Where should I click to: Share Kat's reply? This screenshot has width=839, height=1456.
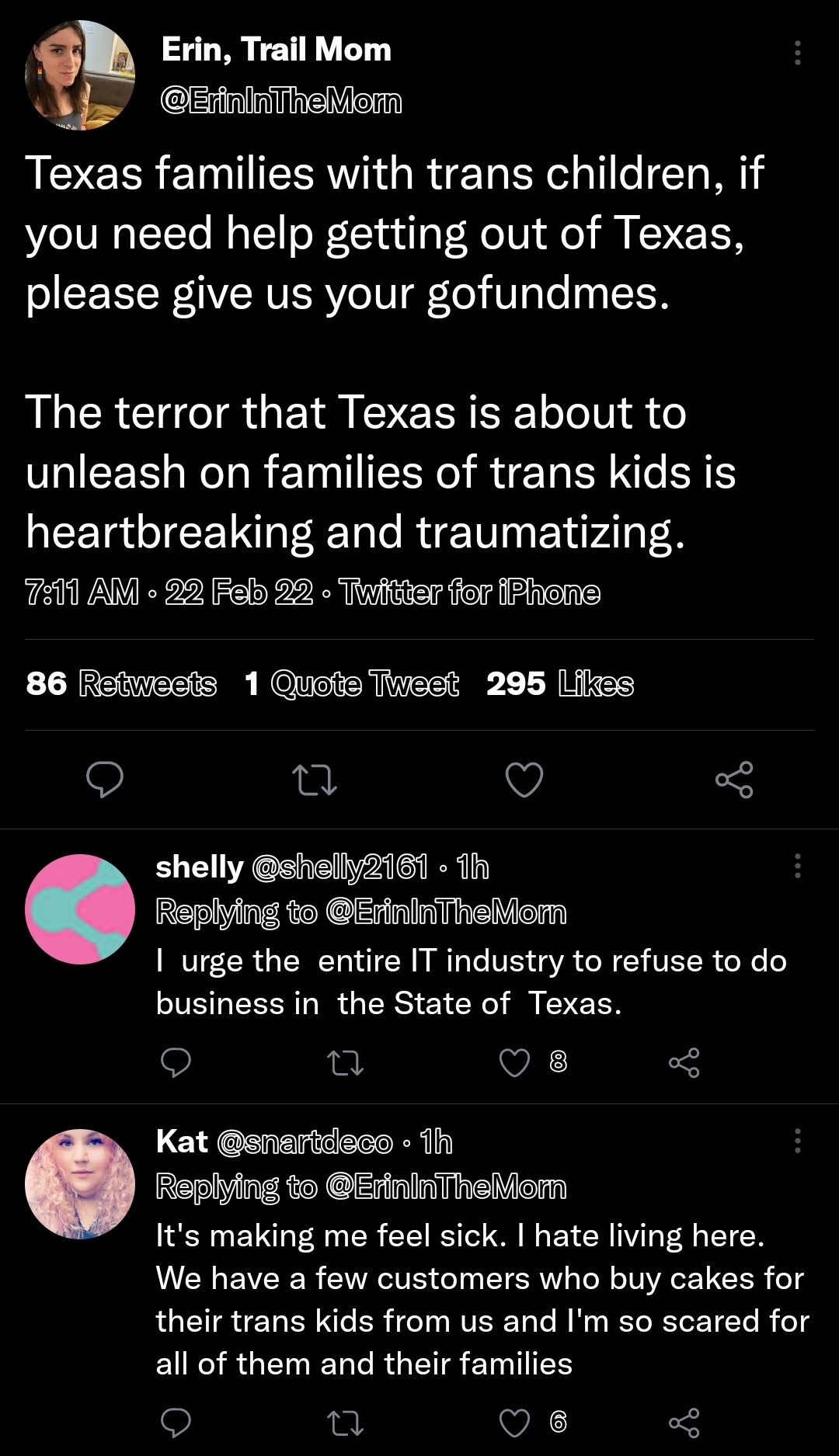684,1423
